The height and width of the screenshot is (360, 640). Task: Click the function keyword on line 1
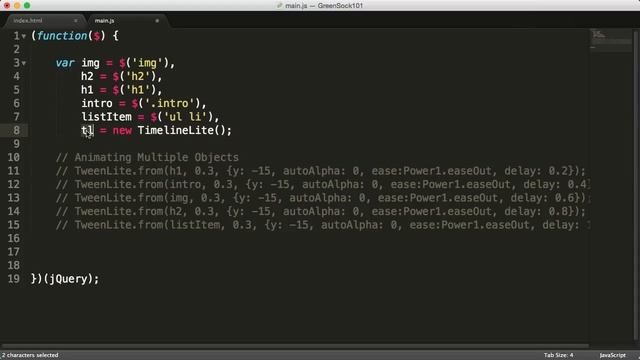[62, 36]
